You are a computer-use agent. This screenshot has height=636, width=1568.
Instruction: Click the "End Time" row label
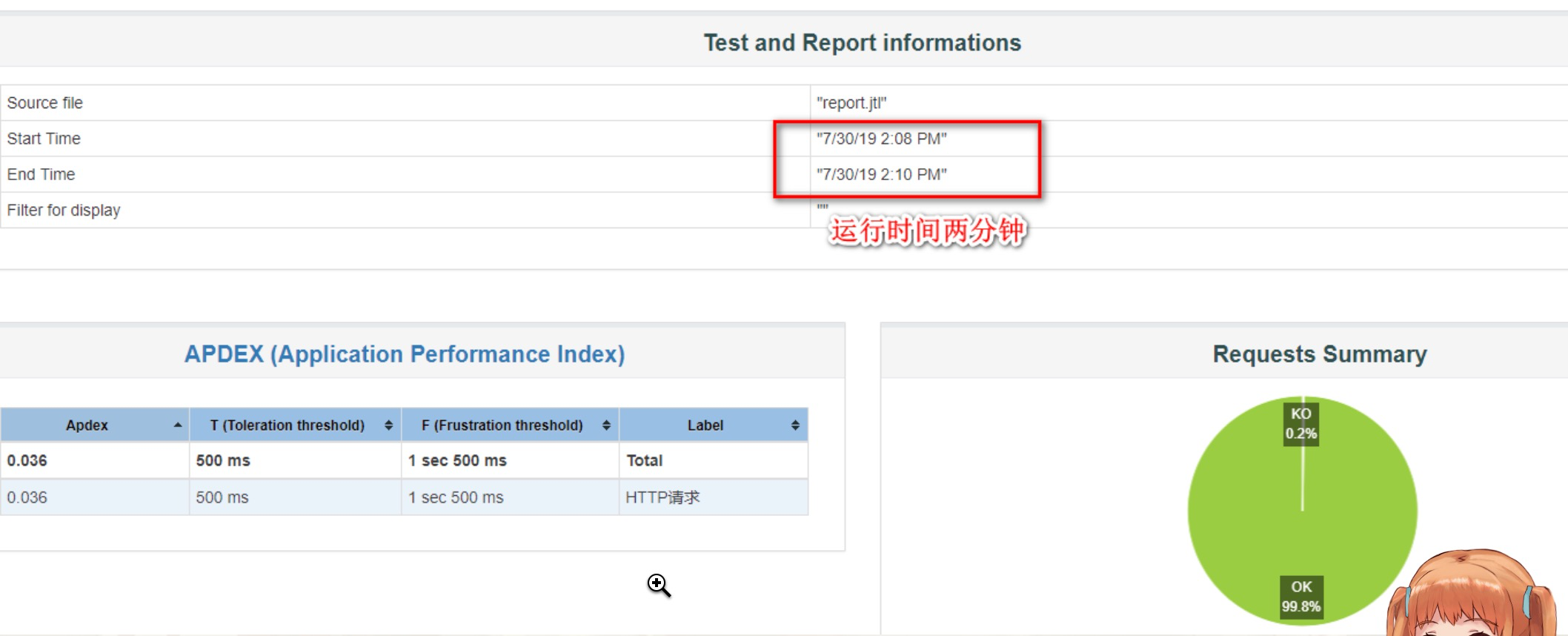41,174
